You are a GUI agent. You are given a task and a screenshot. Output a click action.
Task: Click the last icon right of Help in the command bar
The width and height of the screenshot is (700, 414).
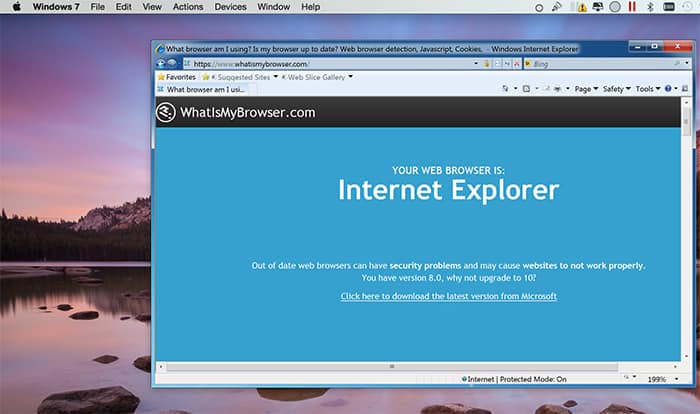point(685,88)
